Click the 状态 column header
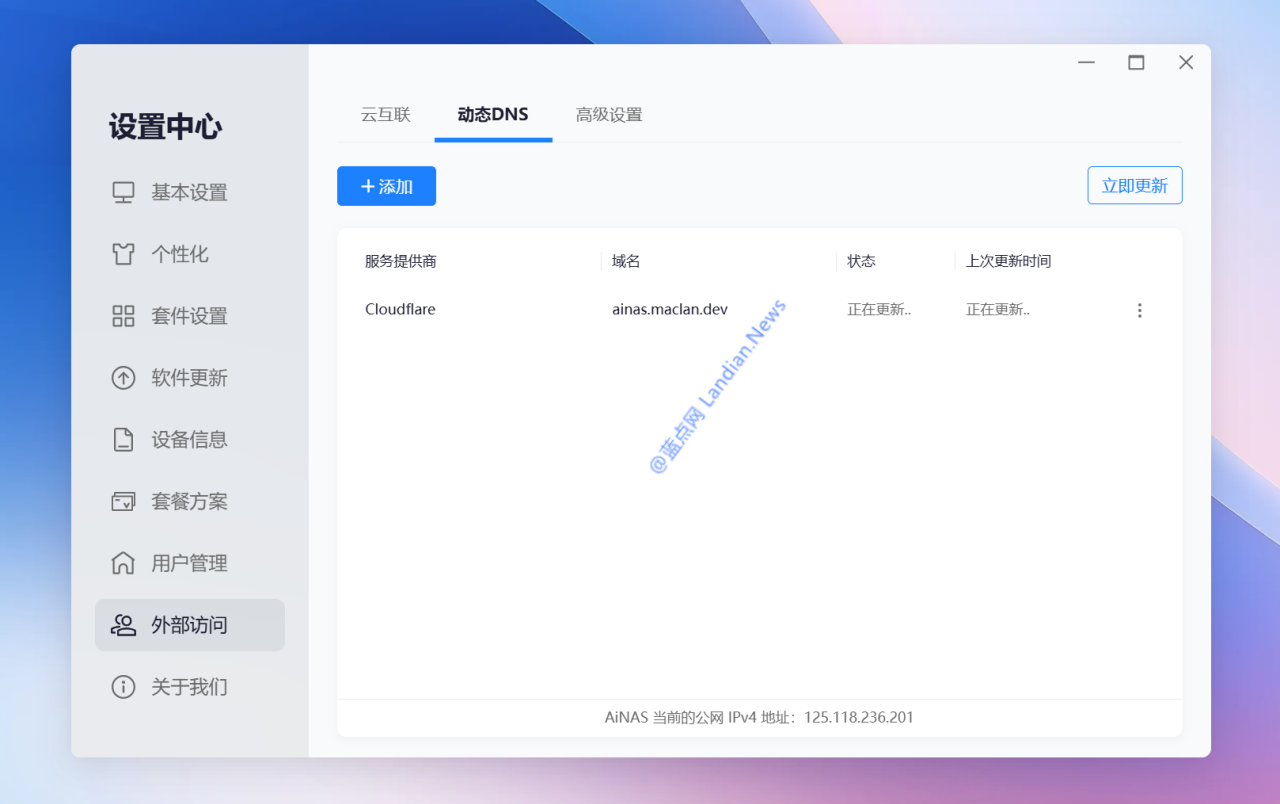The width and height of the screenshot is (1280, 804). click(861, 261)
